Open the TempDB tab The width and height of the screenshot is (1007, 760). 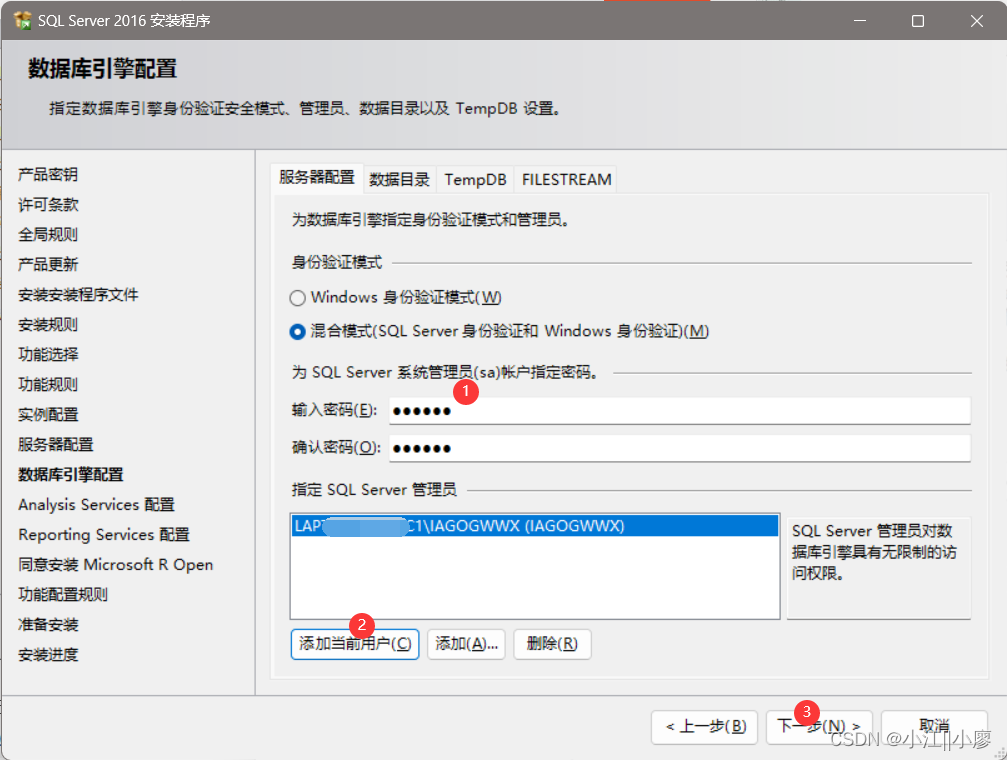click(x=475, y=179)
